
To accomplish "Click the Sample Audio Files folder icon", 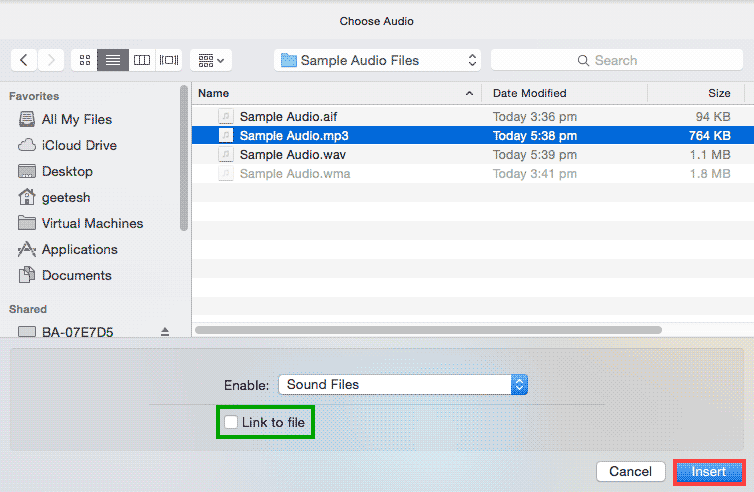I will point(289,60).
